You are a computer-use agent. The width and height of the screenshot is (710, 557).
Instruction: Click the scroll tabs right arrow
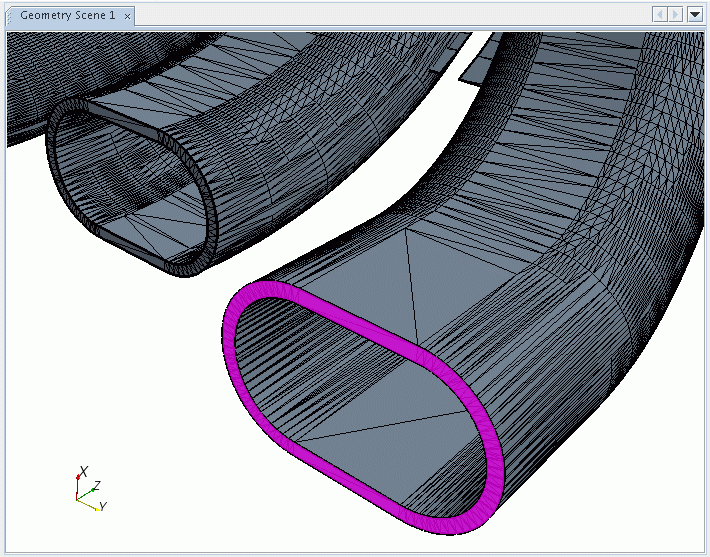(x=676, y=15)
